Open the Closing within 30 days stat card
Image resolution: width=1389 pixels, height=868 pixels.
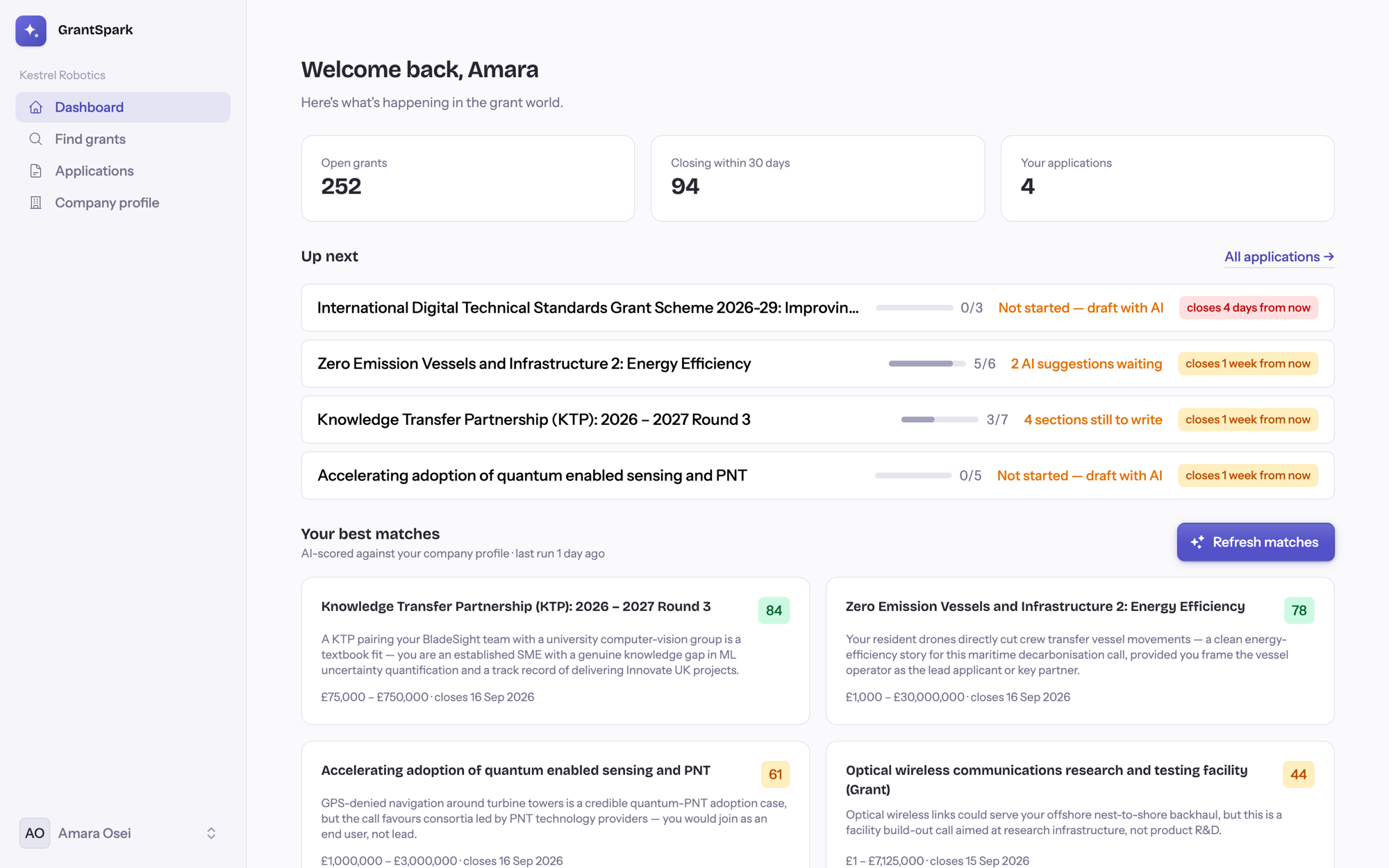click(817, 178)
